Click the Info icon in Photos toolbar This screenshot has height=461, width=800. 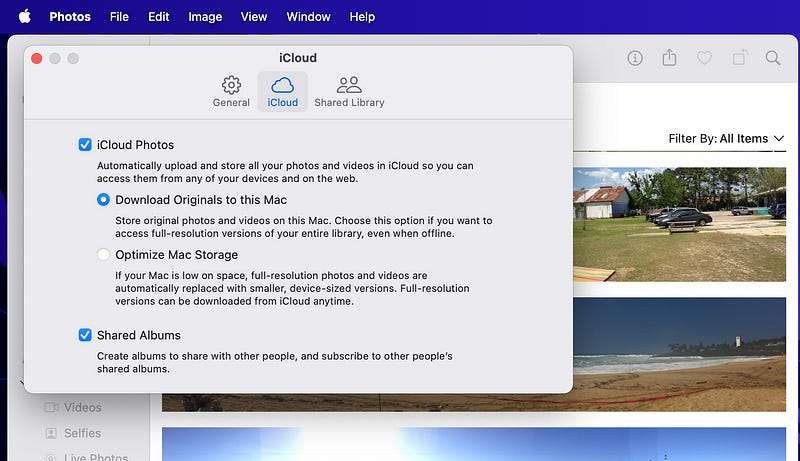(x=635, y=58)
